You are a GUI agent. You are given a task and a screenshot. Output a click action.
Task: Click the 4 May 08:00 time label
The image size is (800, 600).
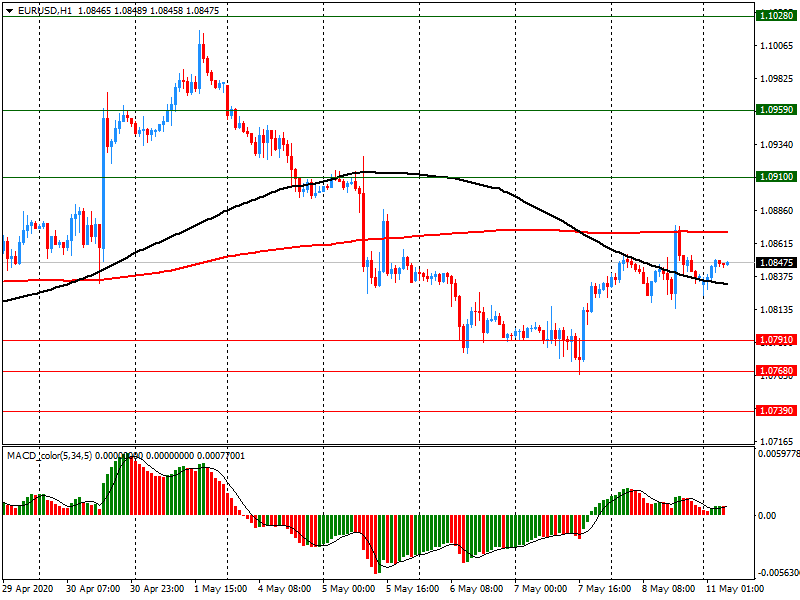[x=285, y=589]
